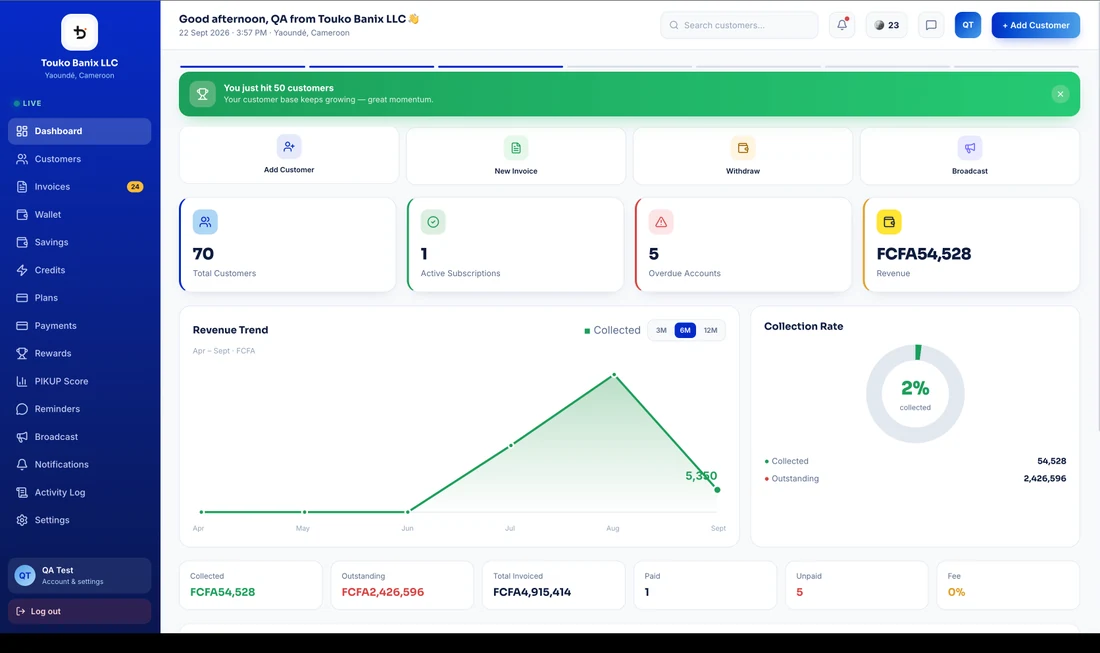The image size is (1100, 653).
Task: Click the LIVE status indicator
Action: [27, 103]
